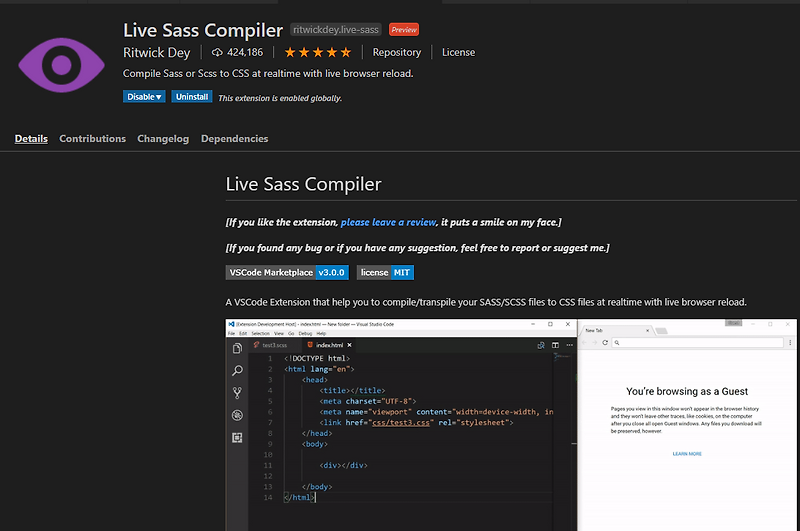The image size is (800, 531).
Task: Click the license MIT badge
Action: [x=385, y=272]
